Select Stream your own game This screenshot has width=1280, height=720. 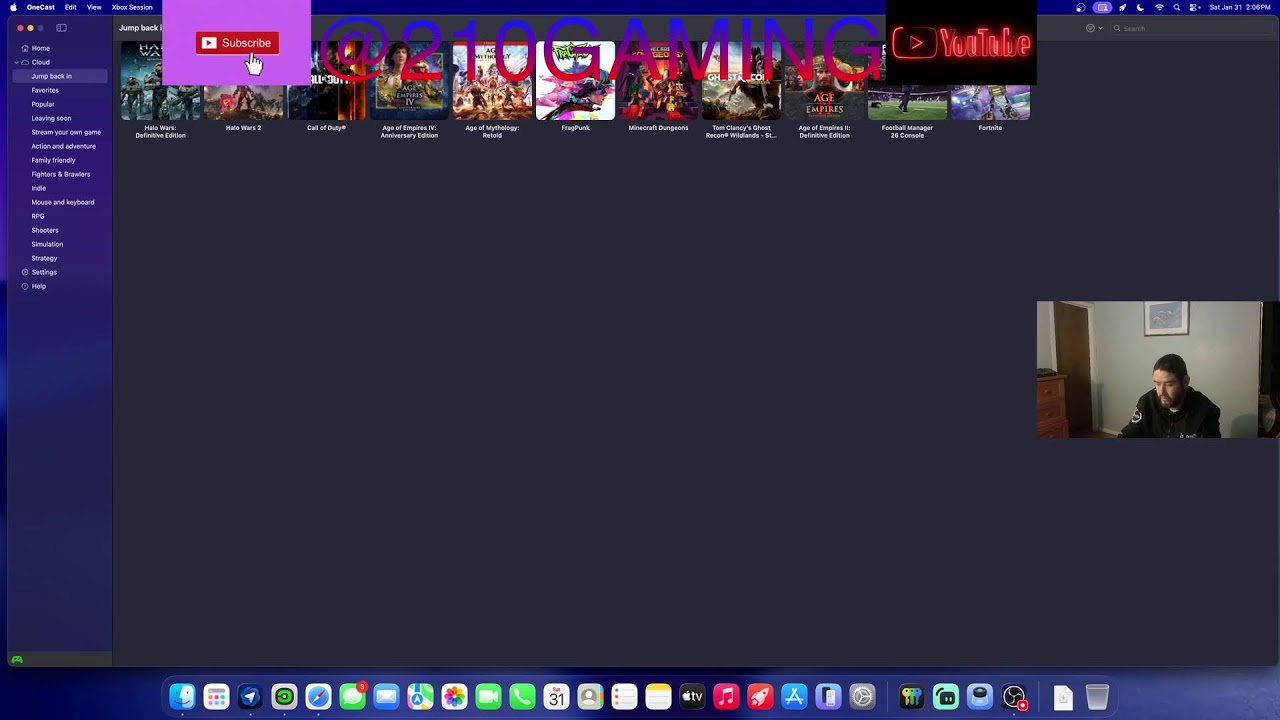(66, 132)
